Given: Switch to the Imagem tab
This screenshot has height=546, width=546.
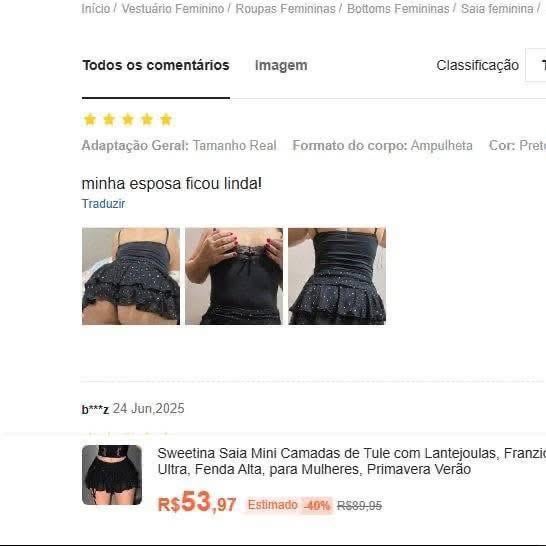Looking at the screenshot, I should point(281,65).
